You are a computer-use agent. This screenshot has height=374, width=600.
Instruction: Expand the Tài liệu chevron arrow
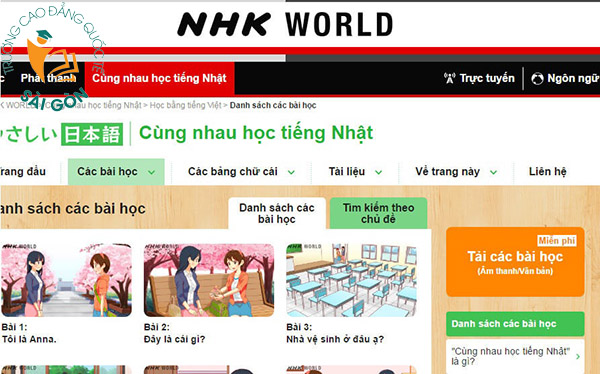(378, 172)
